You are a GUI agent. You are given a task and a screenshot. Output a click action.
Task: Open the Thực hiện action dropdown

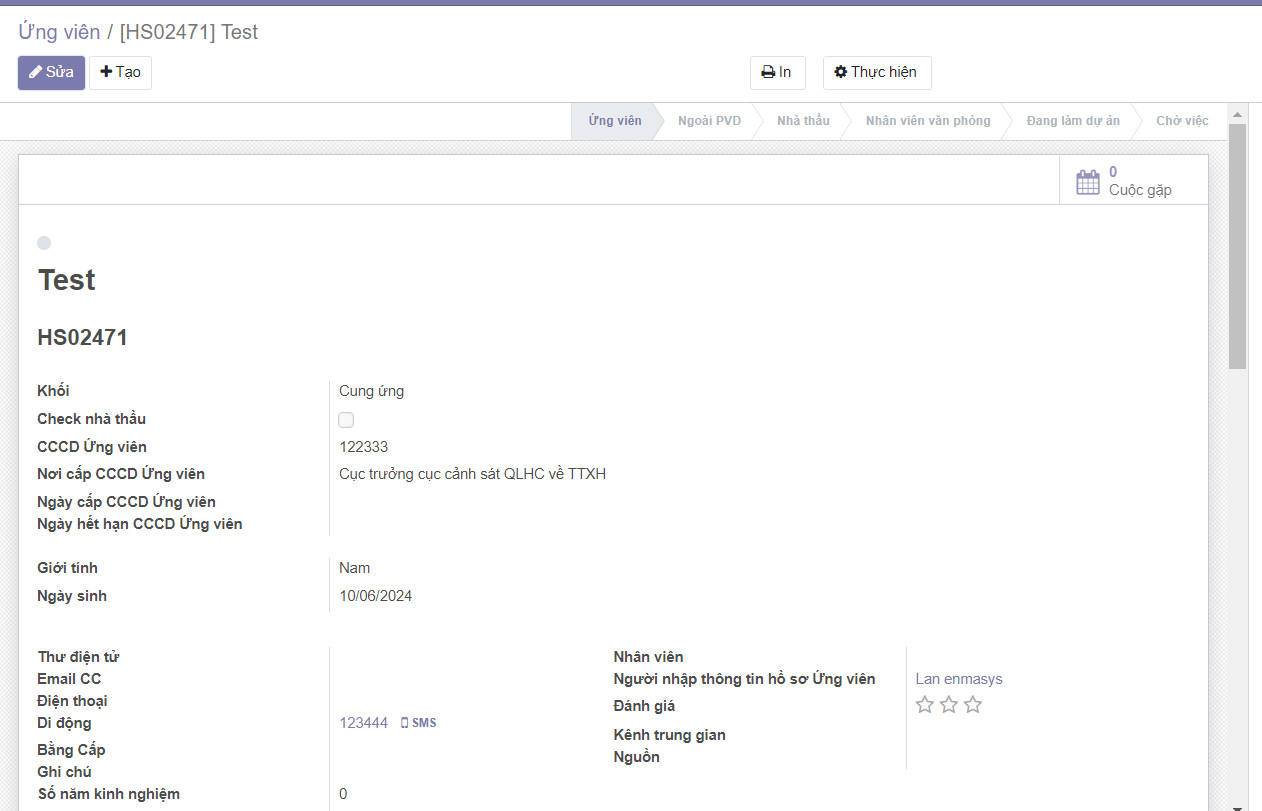click(x=876, y=72)
